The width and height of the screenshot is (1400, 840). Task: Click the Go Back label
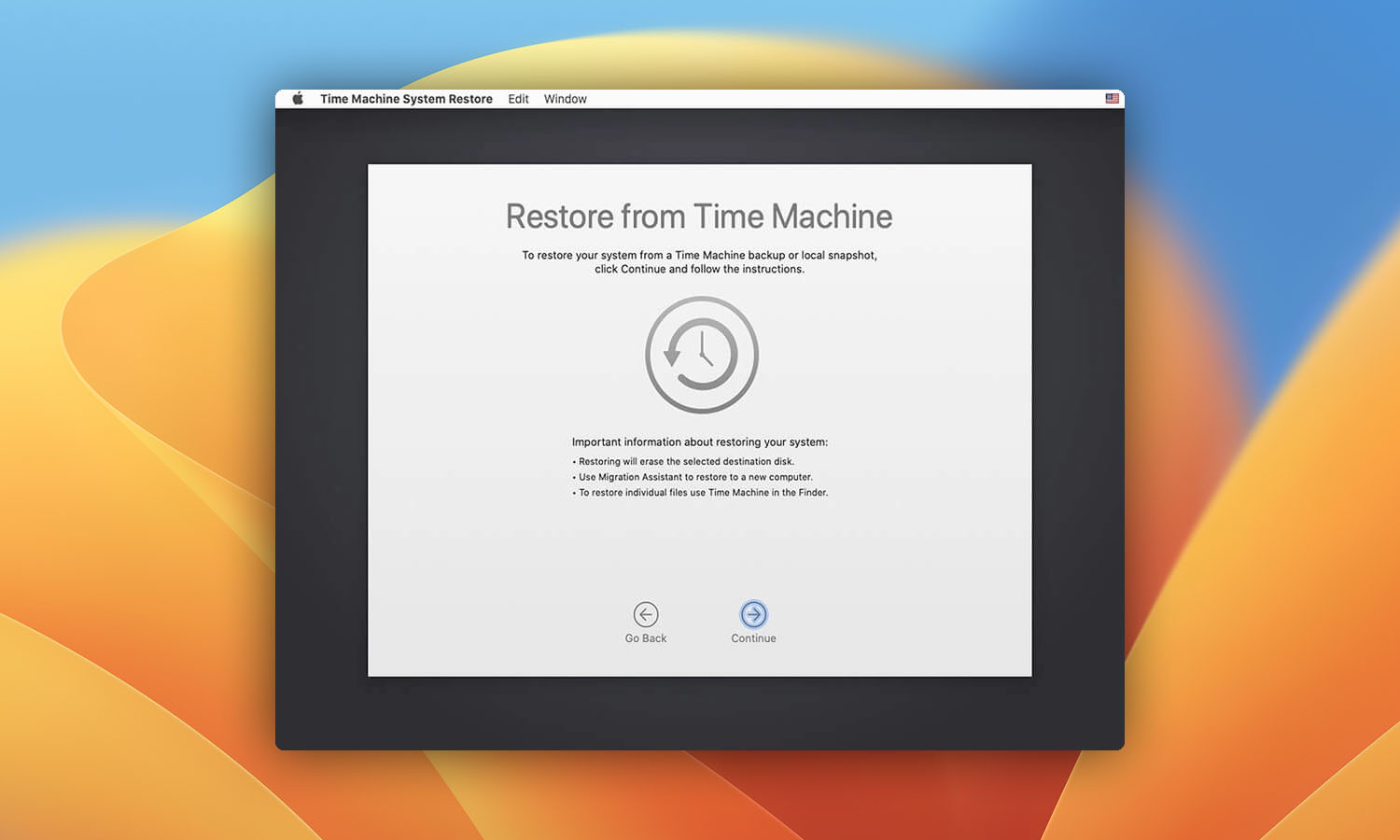tap(646, 638)
